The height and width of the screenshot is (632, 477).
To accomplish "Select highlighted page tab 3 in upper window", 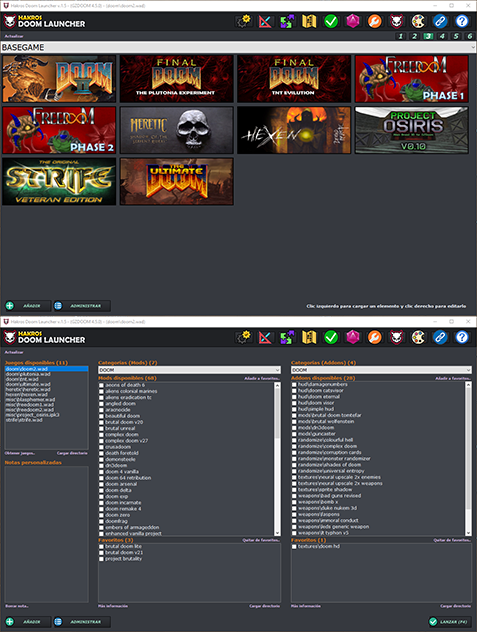I will (428, 36).
